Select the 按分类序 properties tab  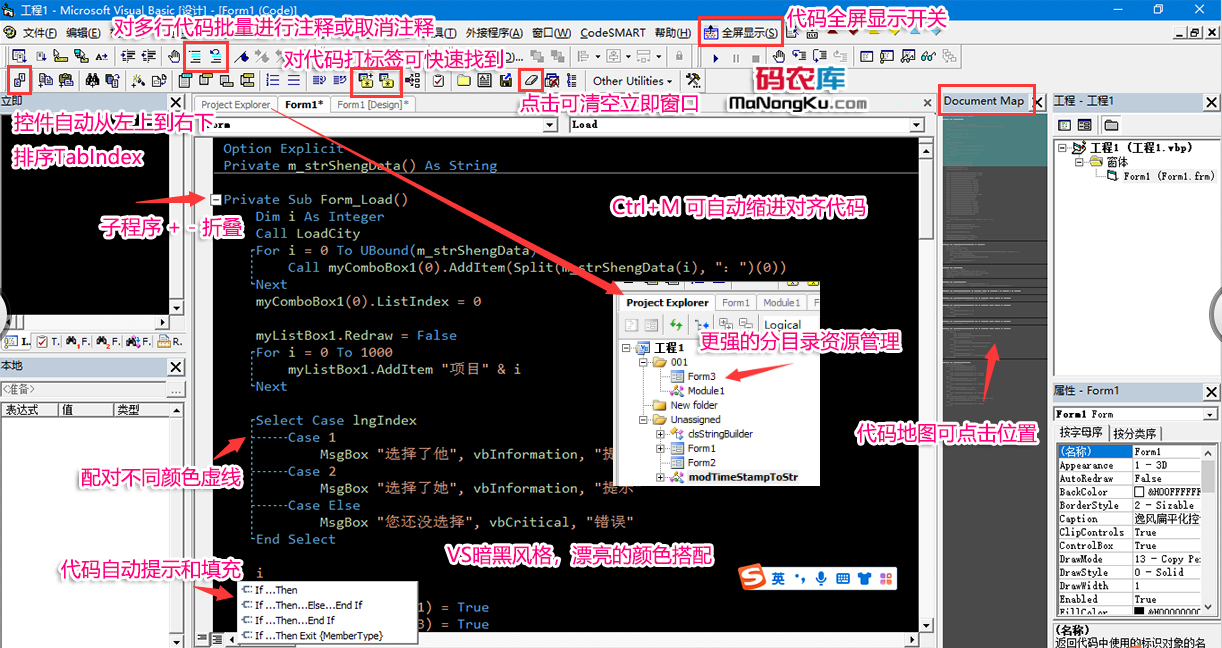[1135, 433]
